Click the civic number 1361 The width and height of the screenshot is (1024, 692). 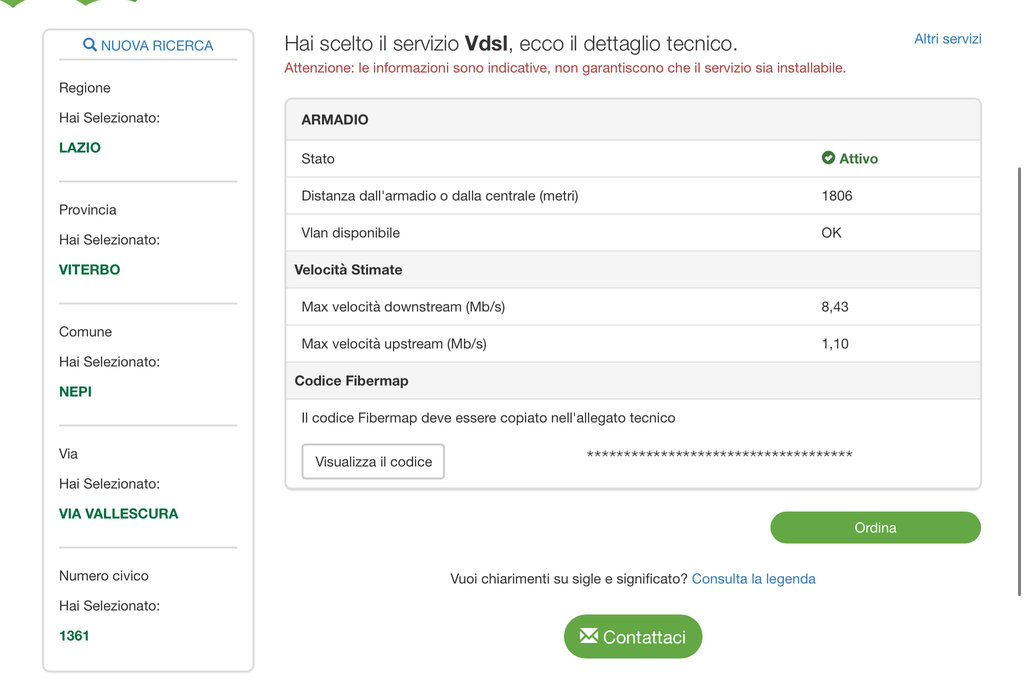coord(74,635)
